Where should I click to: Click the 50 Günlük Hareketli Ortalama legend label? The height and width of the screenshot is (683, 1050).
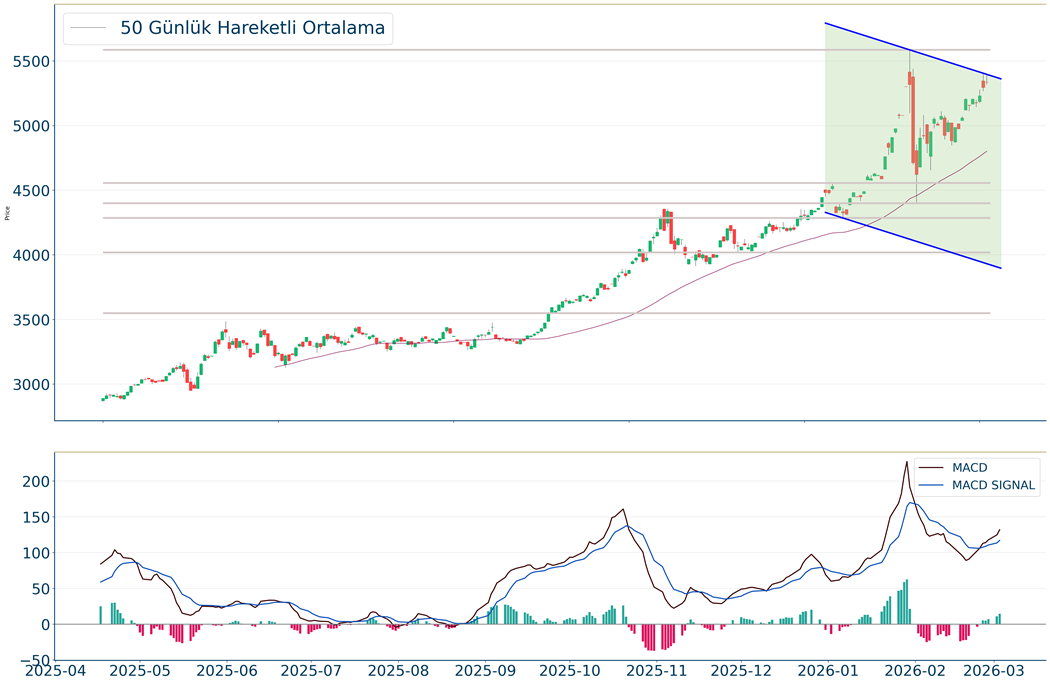(252, 28)
